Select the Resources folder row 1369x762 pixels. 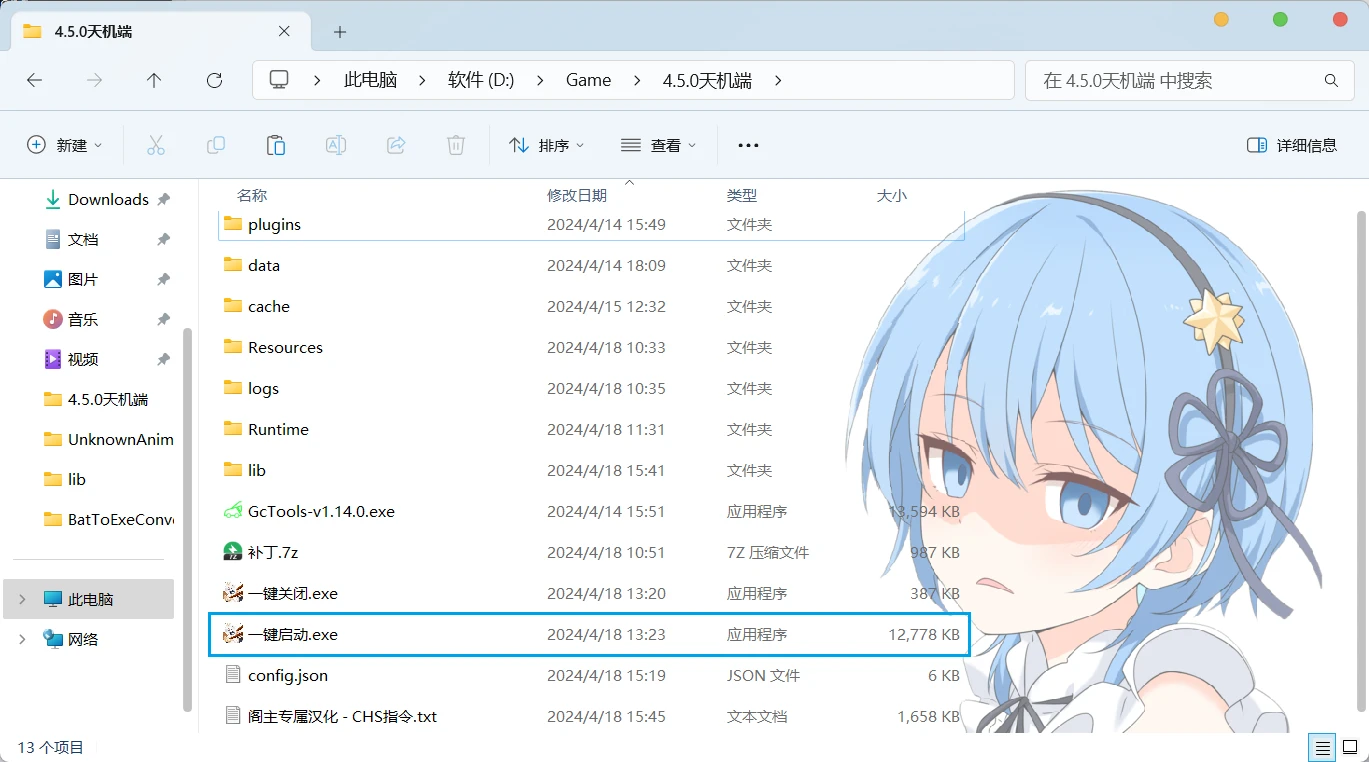pos(589,347)
